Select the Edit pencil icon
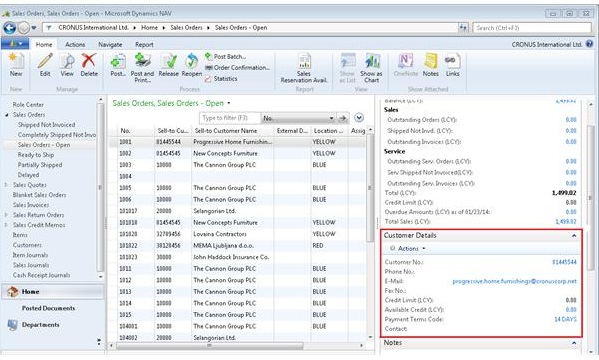The height and width of the screenshot is (360, 599). [x=45, y=65]
